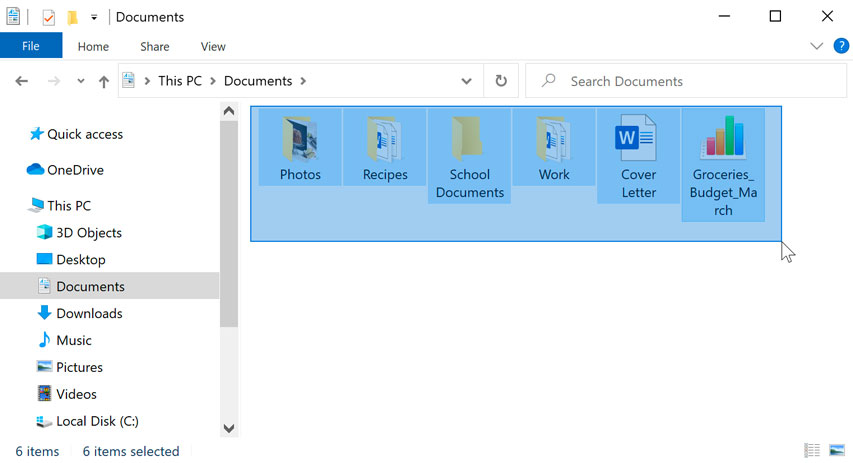
Task: Open Local Disk (C:) in the sidebar
Action: (x=87, y=421)
